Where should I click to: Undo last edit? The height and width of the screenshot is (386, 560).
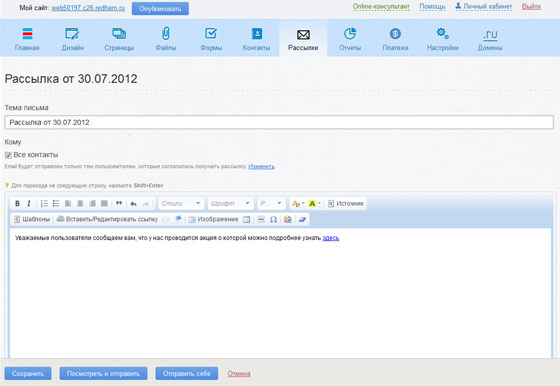coord(134,204)
